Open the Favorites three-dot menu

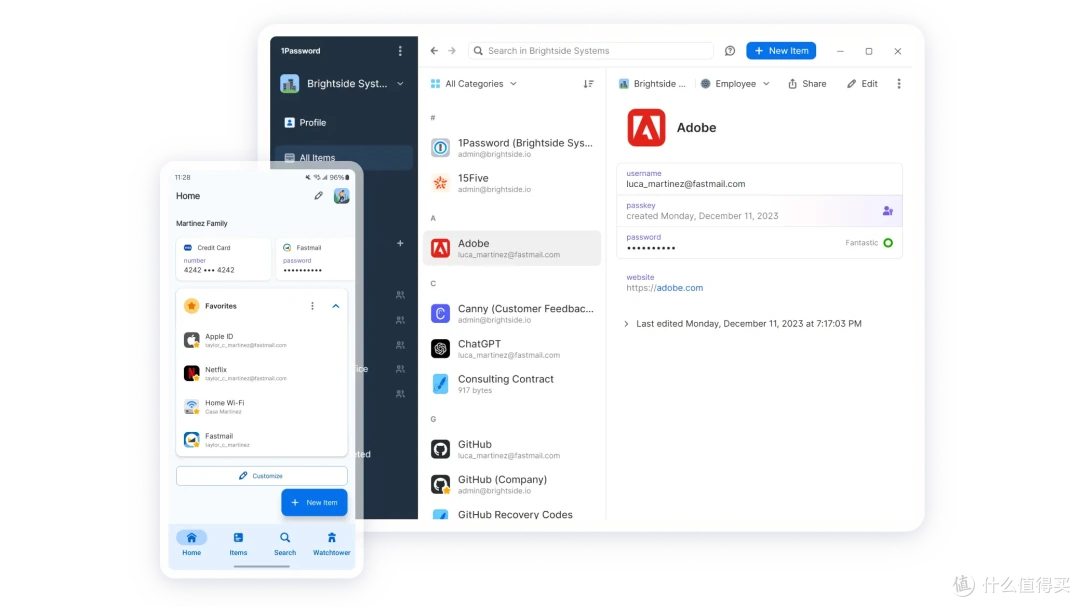(312, 306)
